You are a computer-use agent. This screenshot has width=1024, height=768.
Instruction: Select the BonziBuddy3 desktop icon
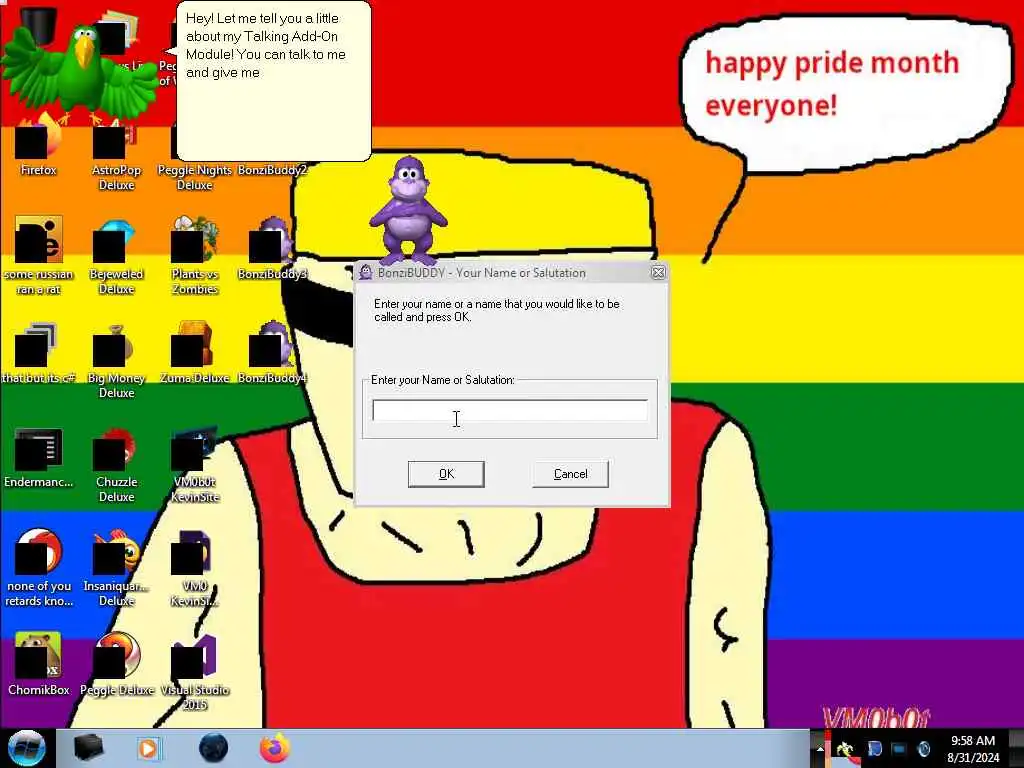(272, 249)
